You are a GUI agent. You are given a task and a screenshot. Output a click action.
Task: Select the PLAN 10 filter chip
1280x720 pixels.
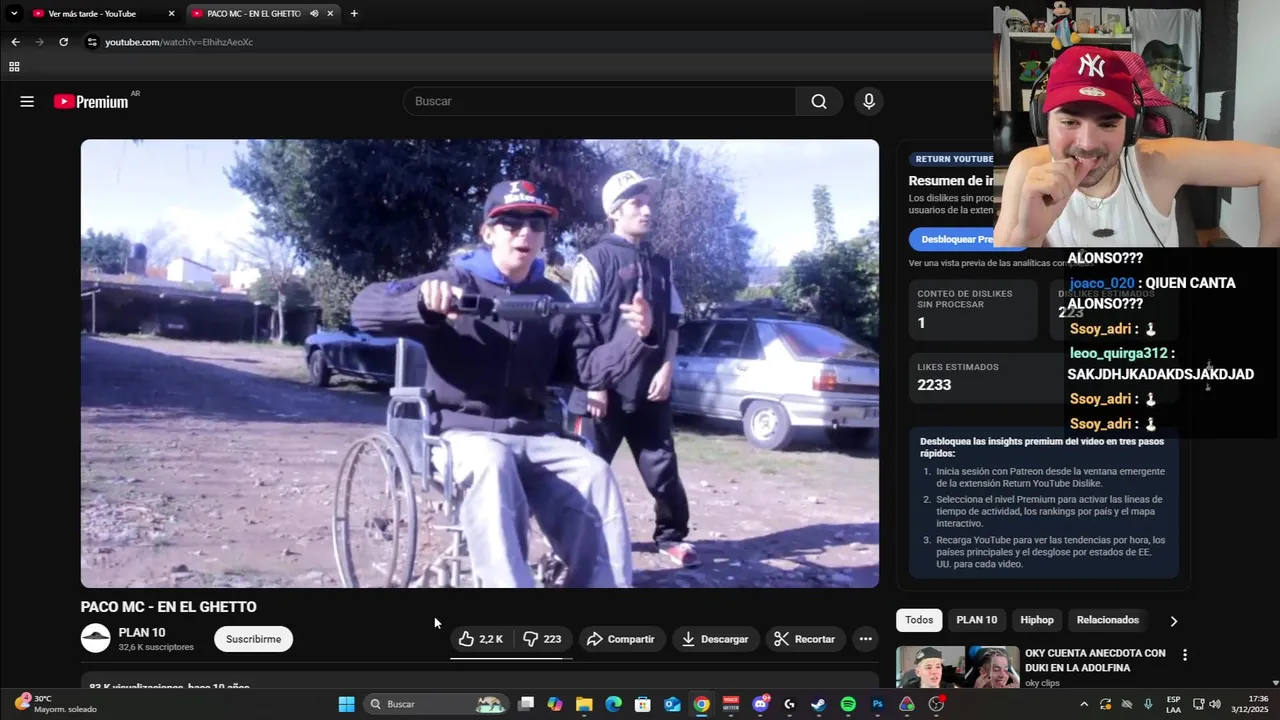(x=976, y=620)
